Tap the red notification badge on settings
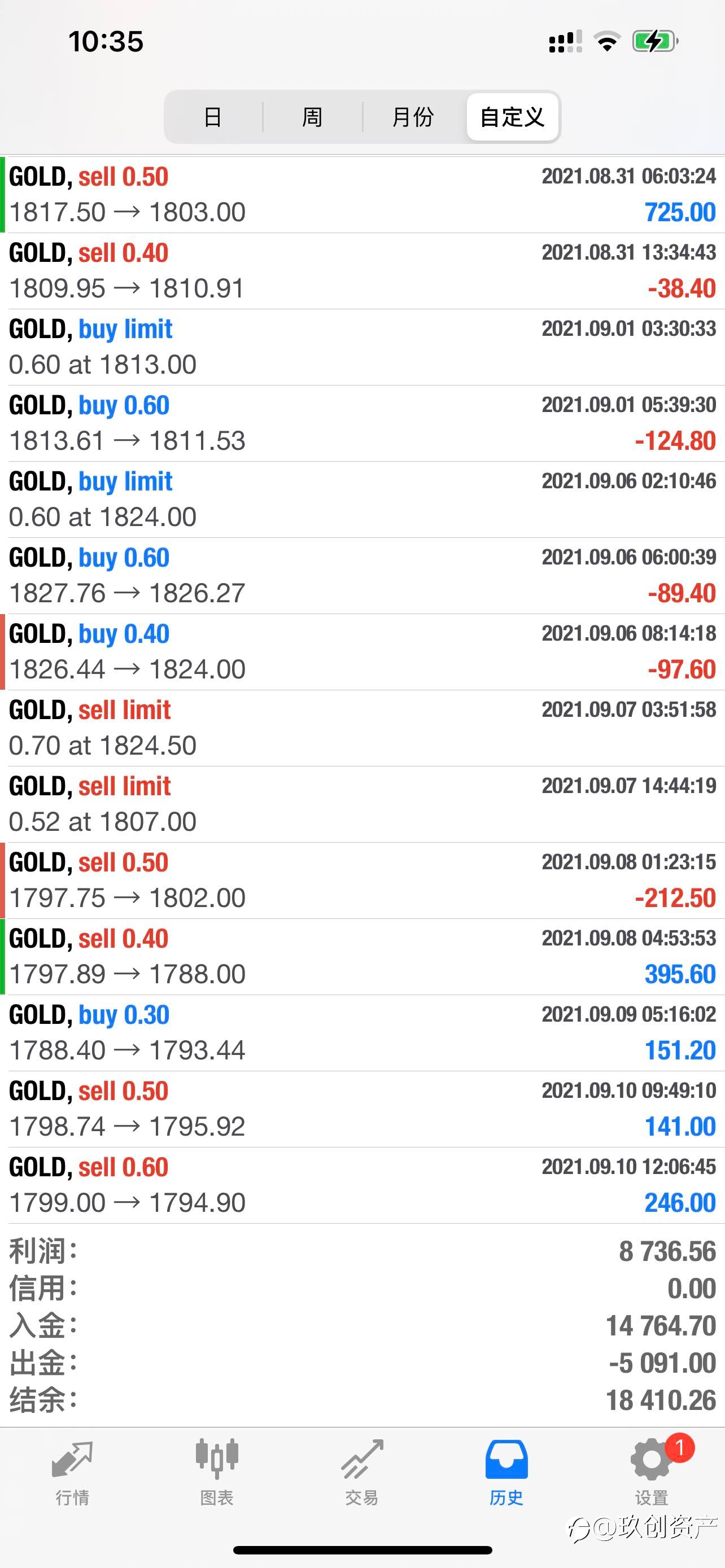Image resolution: width=725 pixels, height=1568 pixels. [680, 1447]
